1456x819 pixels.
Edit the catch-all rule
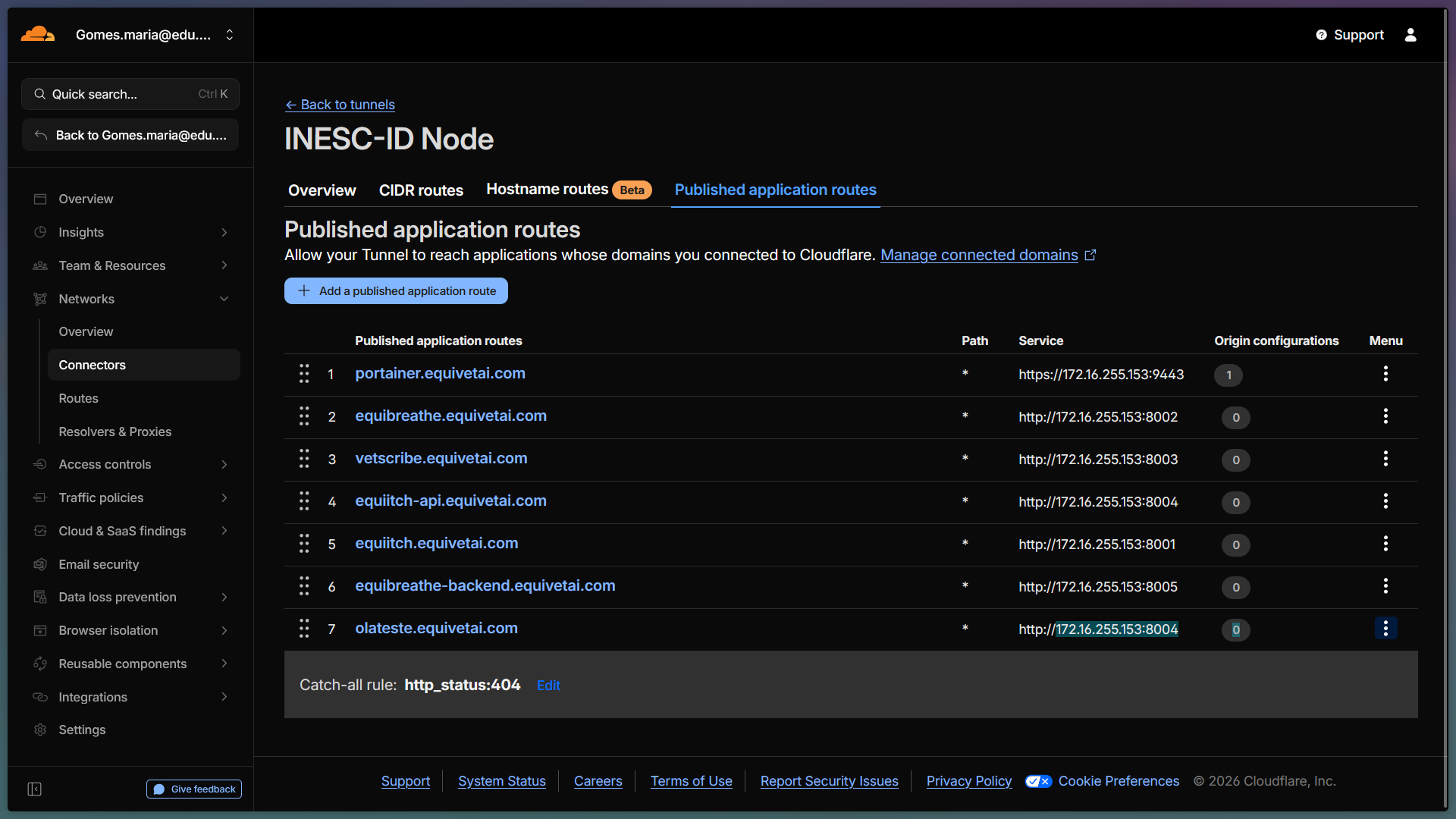click(548, 686)
